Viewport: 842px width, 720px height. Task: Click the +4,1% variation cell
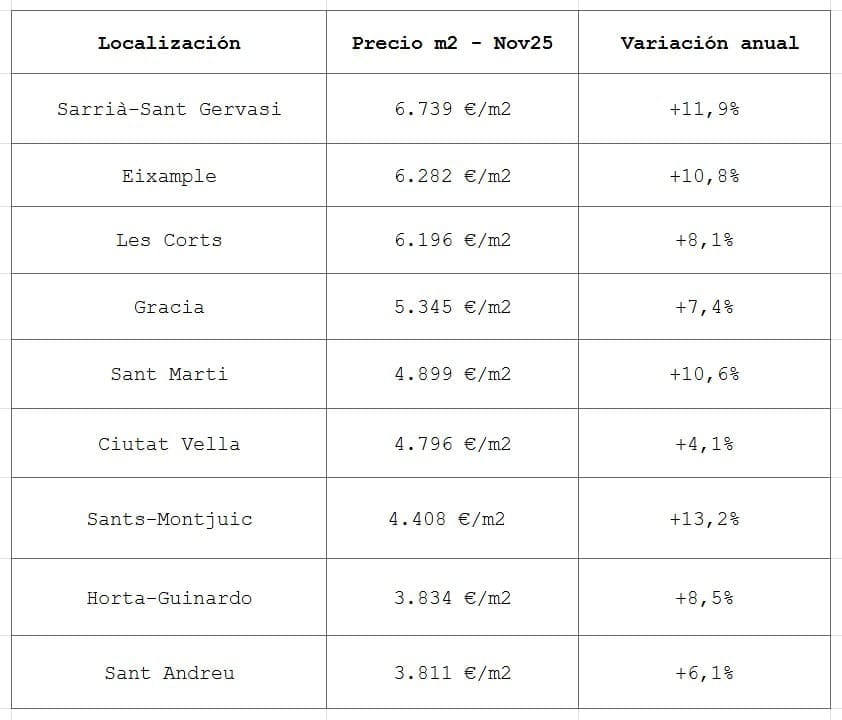pos(704,444)
